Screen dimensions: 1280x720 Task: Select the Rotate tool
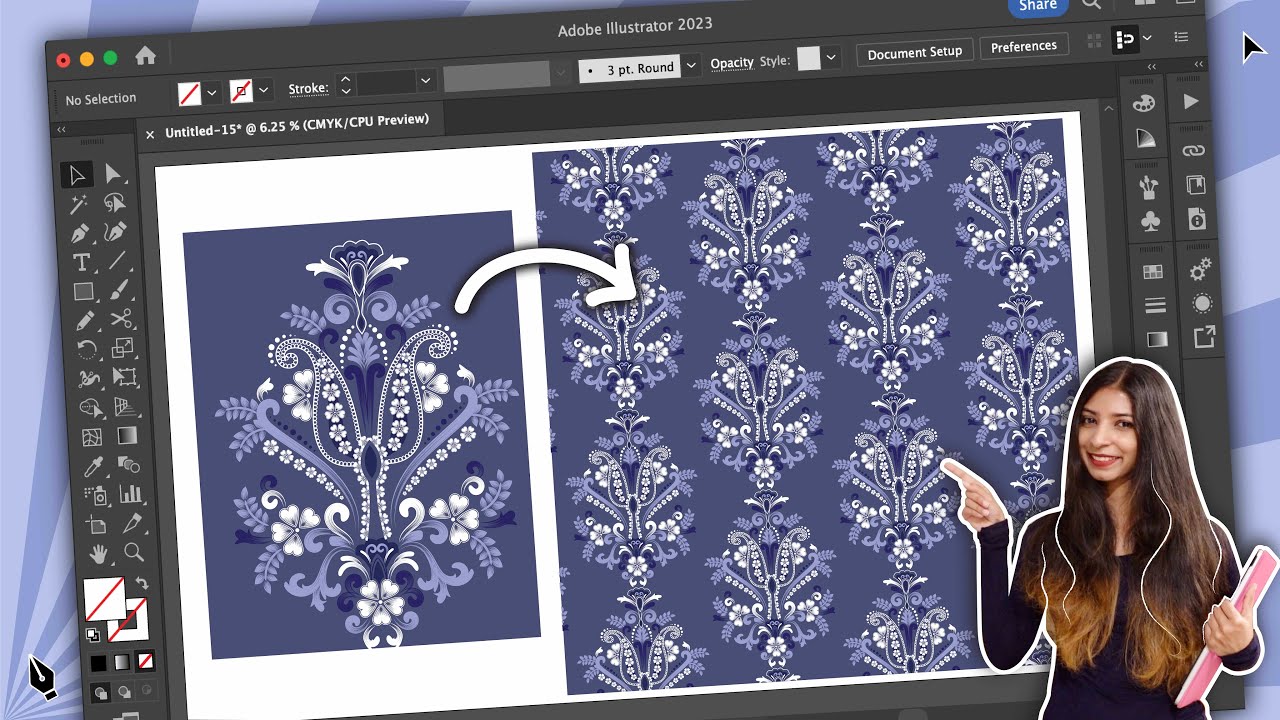point(87,350)
